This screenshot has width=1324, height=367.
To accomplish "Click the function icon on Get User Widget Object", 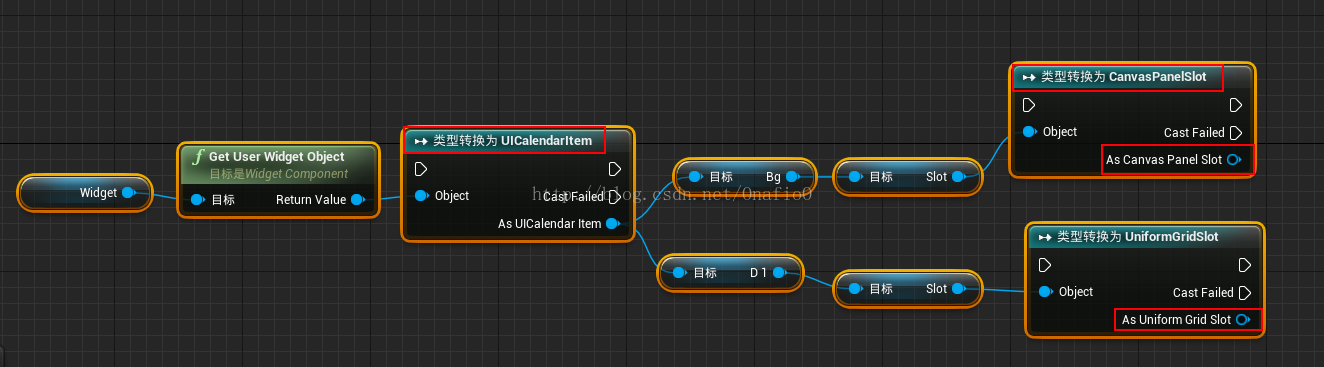I will [x=198, y=157].
